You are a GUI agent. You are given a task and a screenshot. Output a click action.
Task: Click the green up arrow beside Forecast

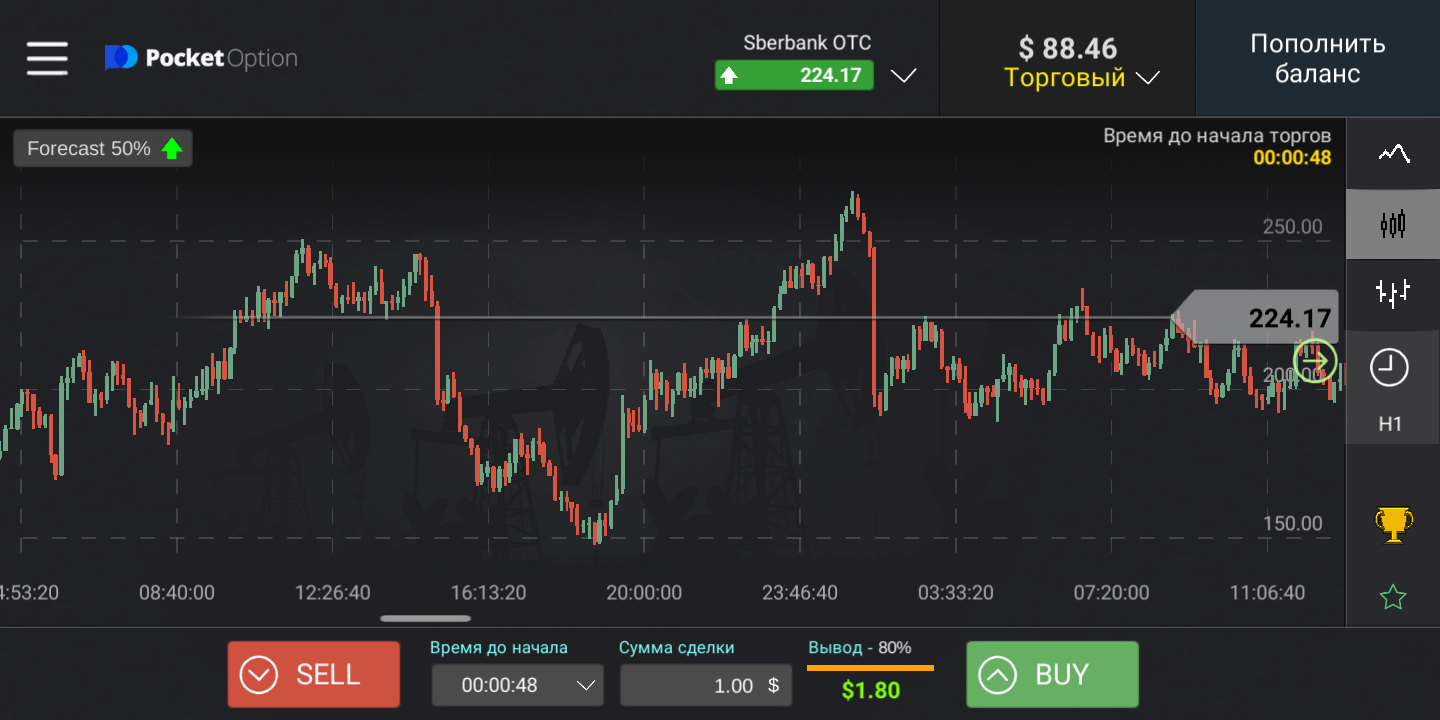[172, 149]
